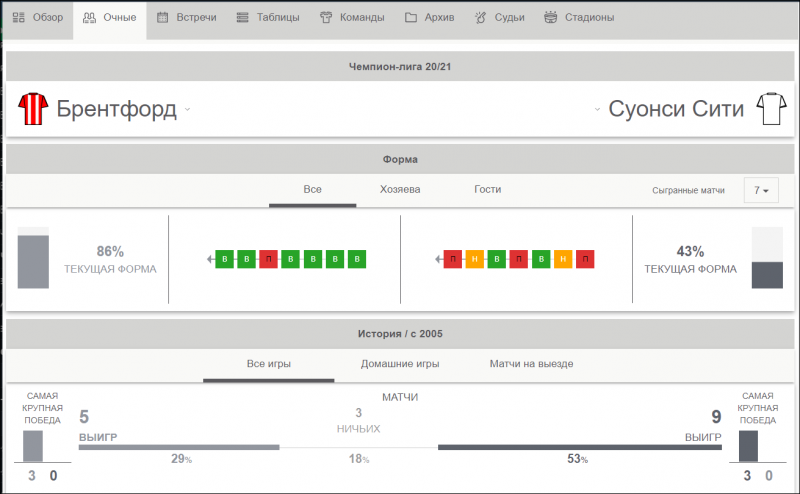Image resolution: width=800 pixels, height=494 pixels.
Task: Click the Судьи whistle icon
Action: [x=481, y=18]
